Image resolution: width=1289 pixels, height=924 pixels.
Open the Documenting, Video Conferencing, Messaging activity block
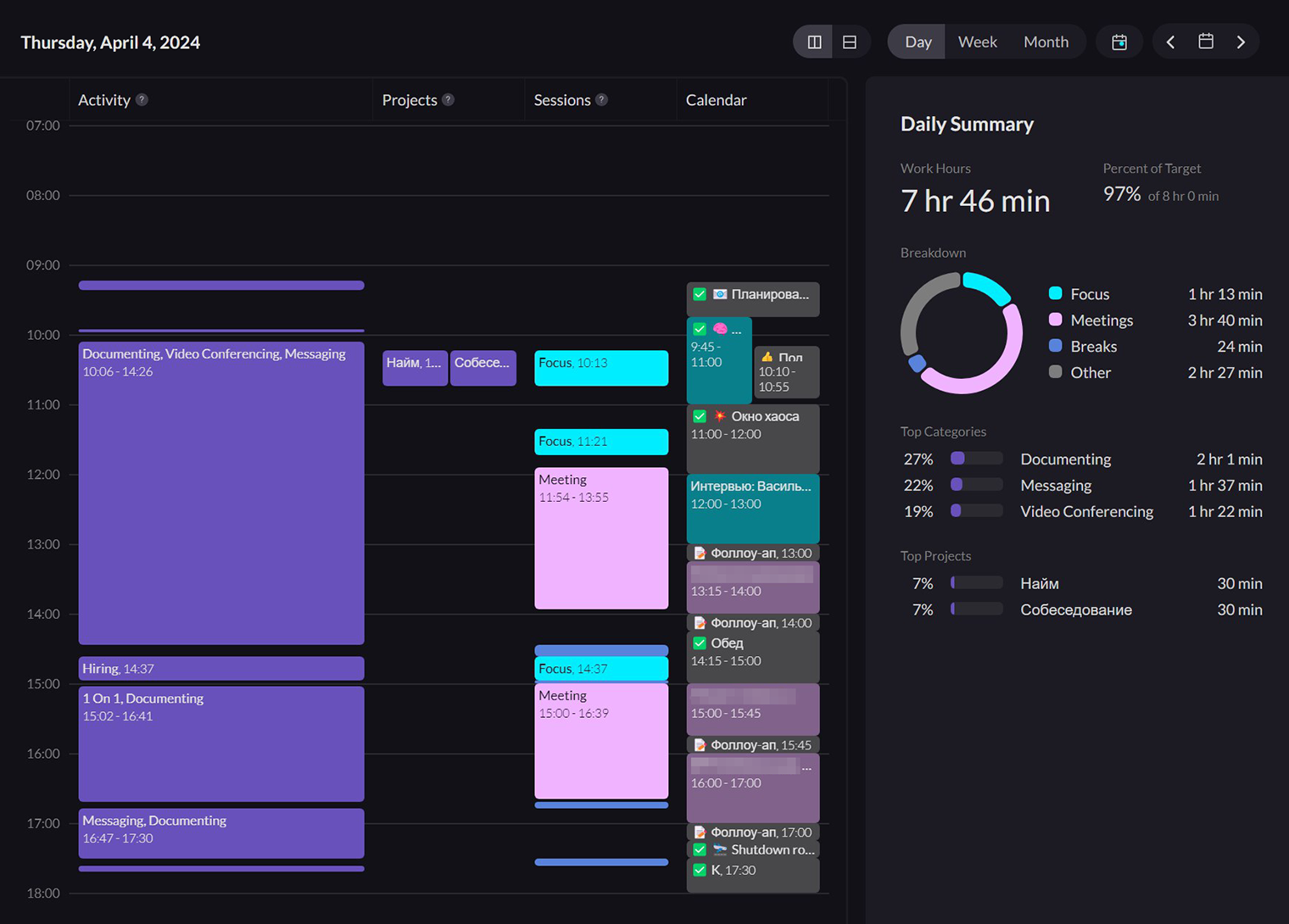[x=221, y=493]
